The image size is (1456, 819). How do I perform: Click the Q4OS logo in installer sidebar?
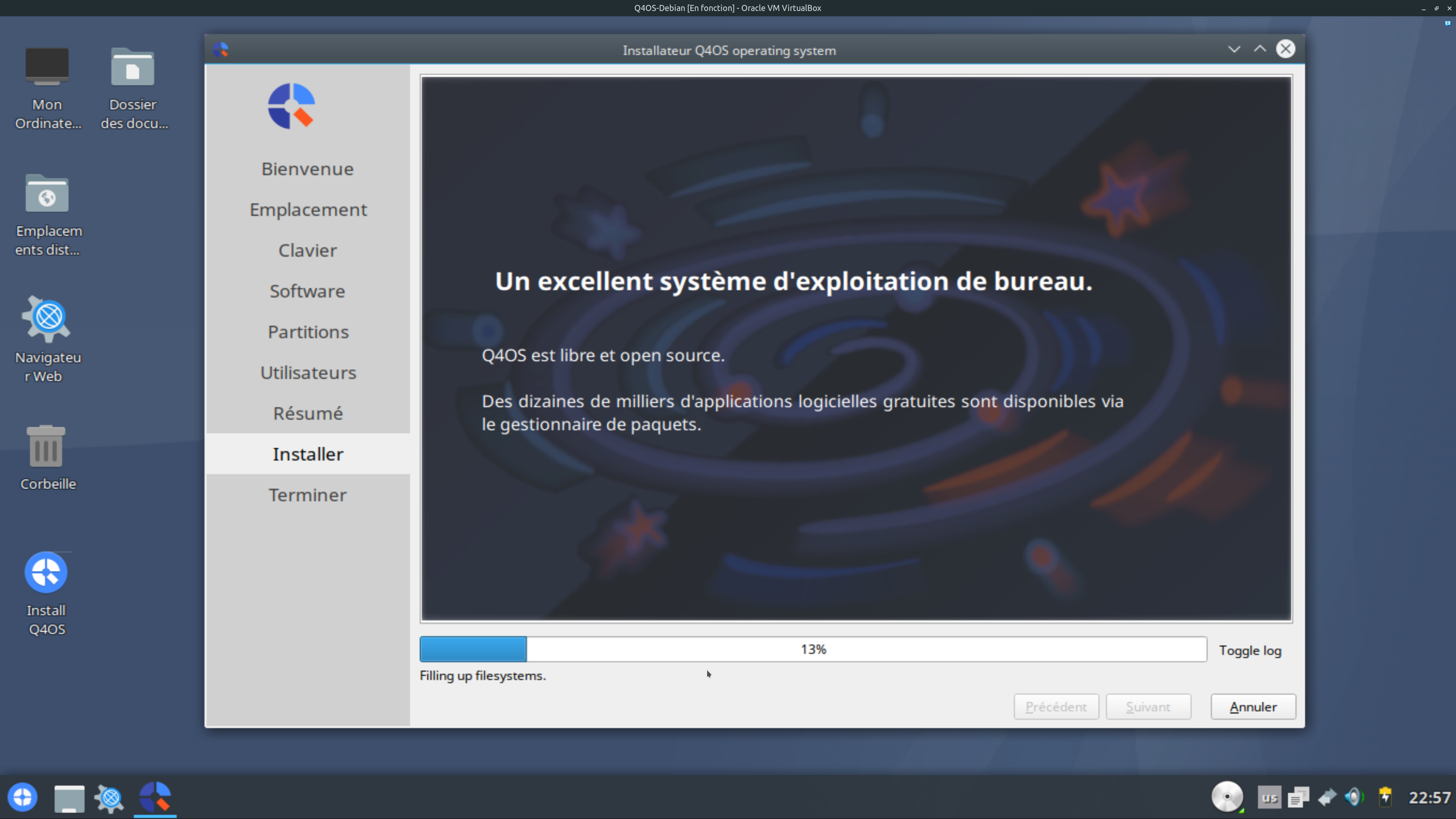point(291,106)
